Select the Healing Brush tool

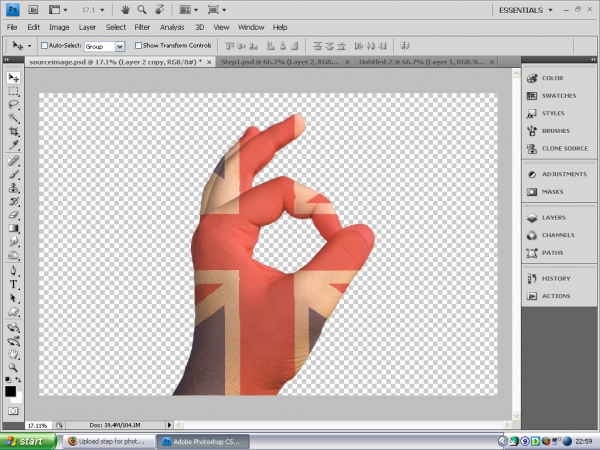click(13, 161)
